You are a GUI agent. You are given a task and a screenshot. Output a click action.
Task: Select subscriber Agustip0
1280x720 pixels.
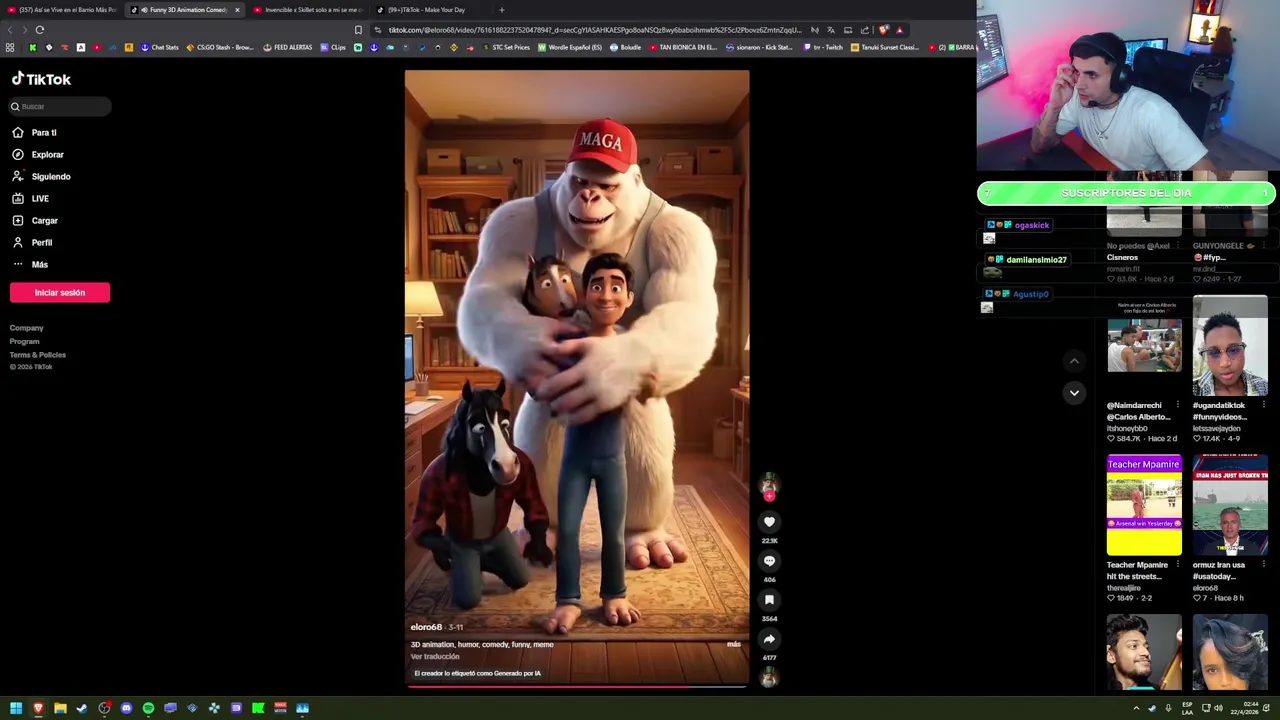(x=1030, y=294)
